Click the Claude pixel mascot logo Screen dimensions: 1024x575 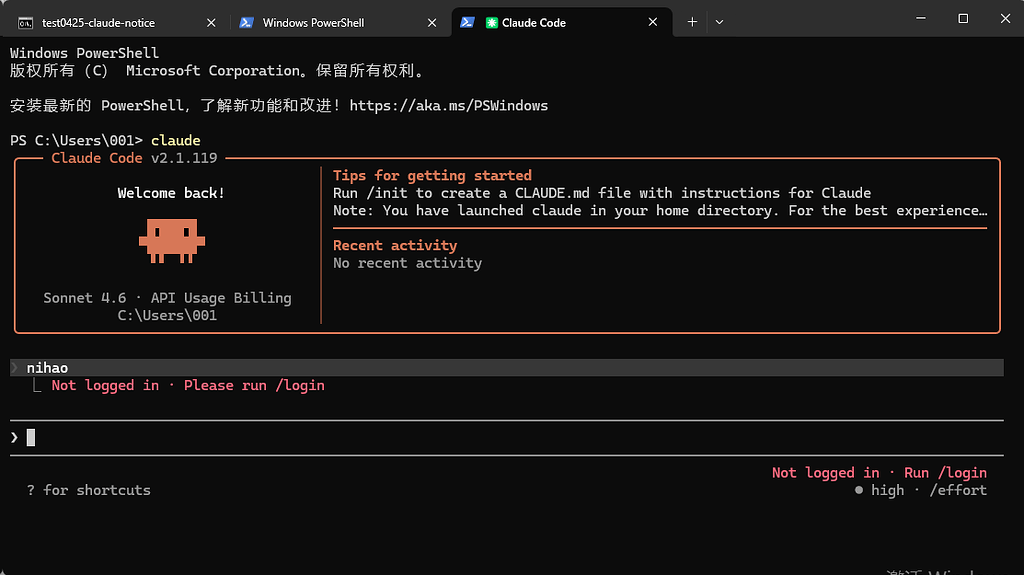pos(172,240)
